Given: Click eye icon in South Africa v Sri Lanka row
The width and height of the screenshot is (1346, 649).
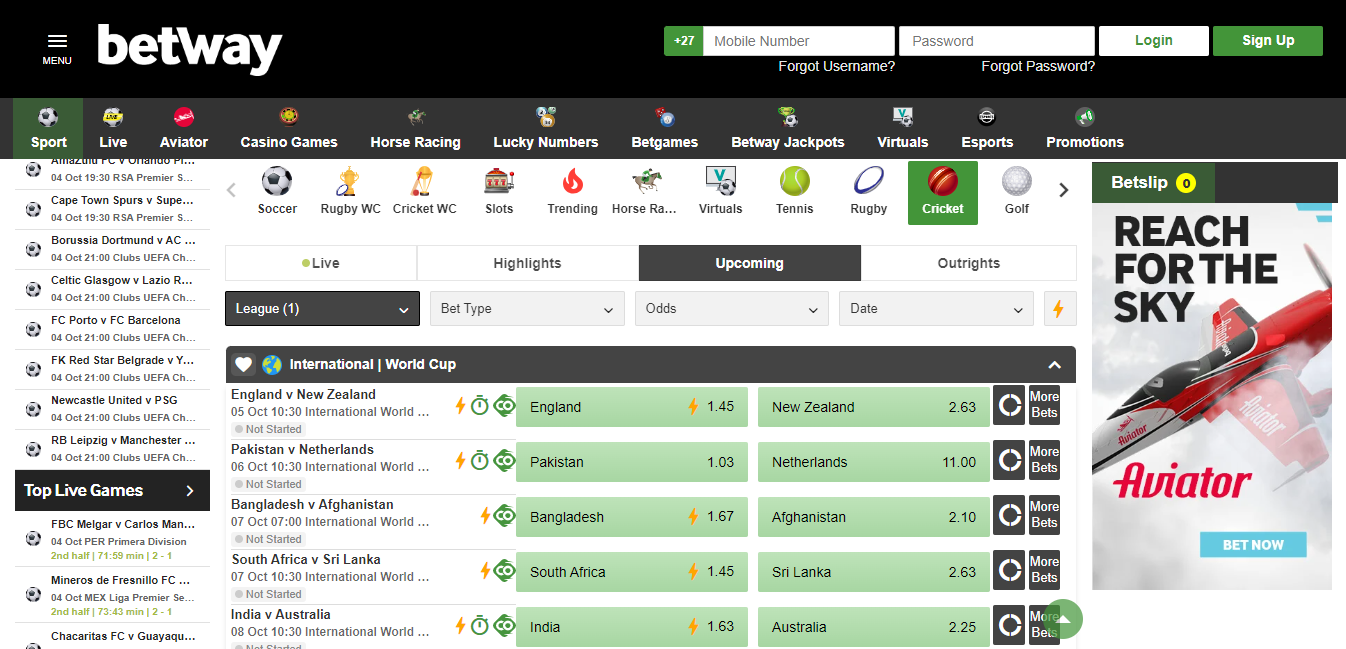Looking at the screenshot, I should click(504, 570).
